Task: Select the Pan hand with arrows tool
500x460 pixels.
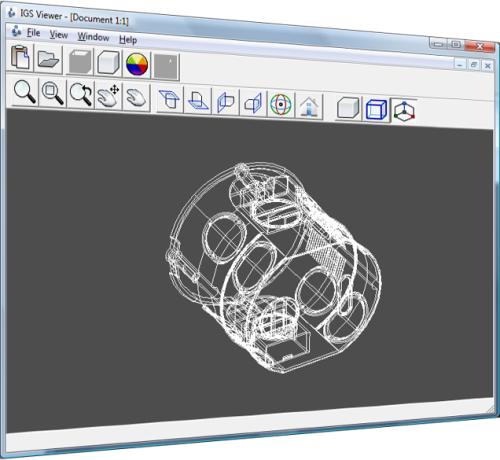Action: click(108, 96)
